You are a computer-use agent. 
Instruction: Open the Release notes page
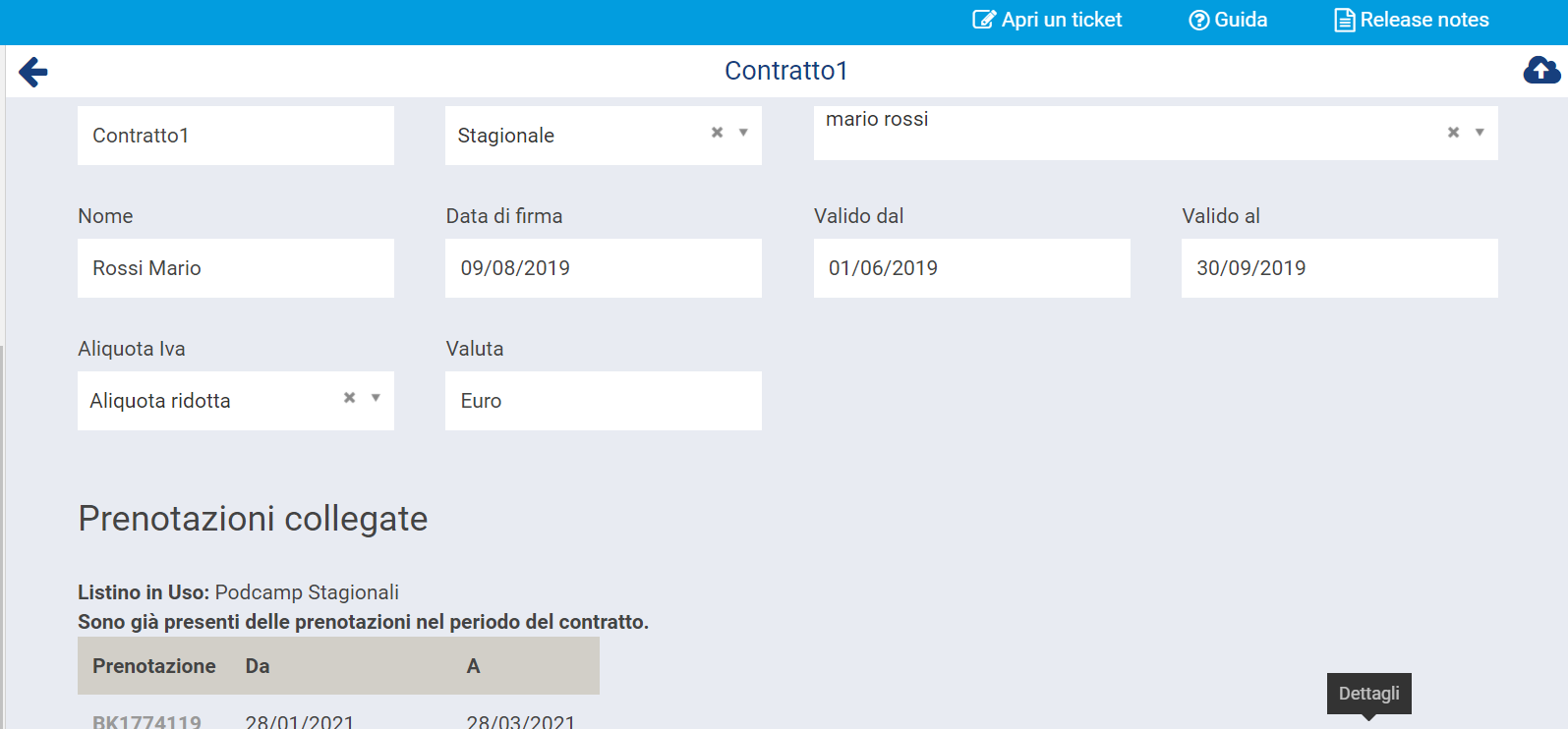(x=1412, y=20)
